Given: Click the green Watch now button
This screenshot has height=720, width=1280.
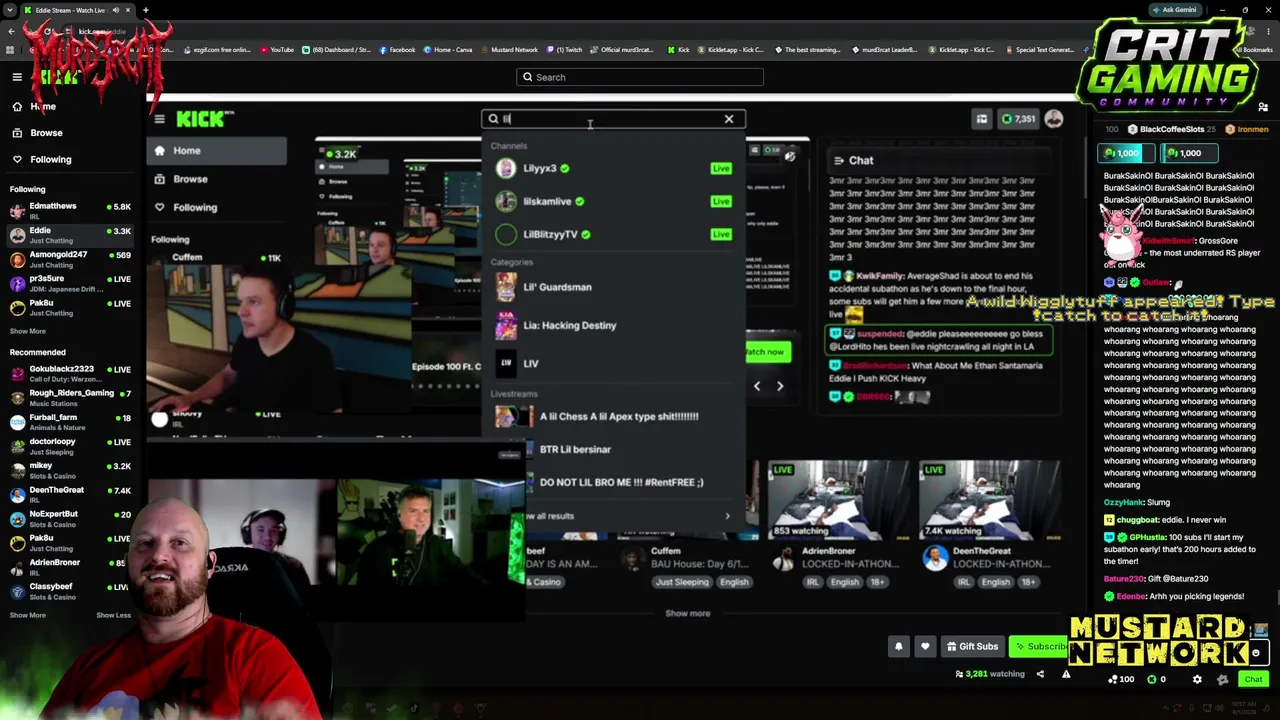Looking at the screenshot, I should (x=767, y=352).
